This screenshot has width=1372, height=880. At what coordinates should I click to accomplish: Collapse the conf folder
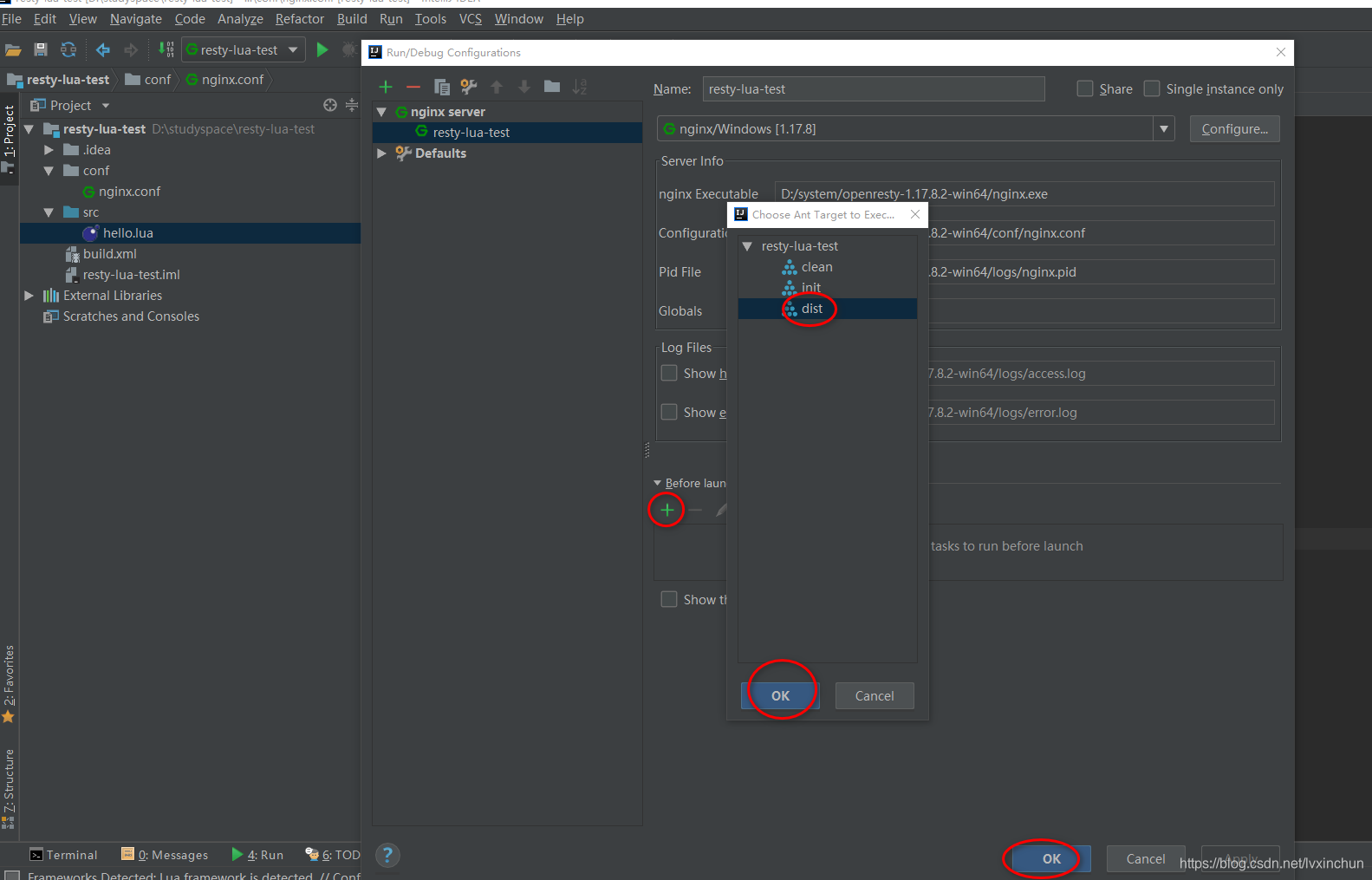[49, 171]
